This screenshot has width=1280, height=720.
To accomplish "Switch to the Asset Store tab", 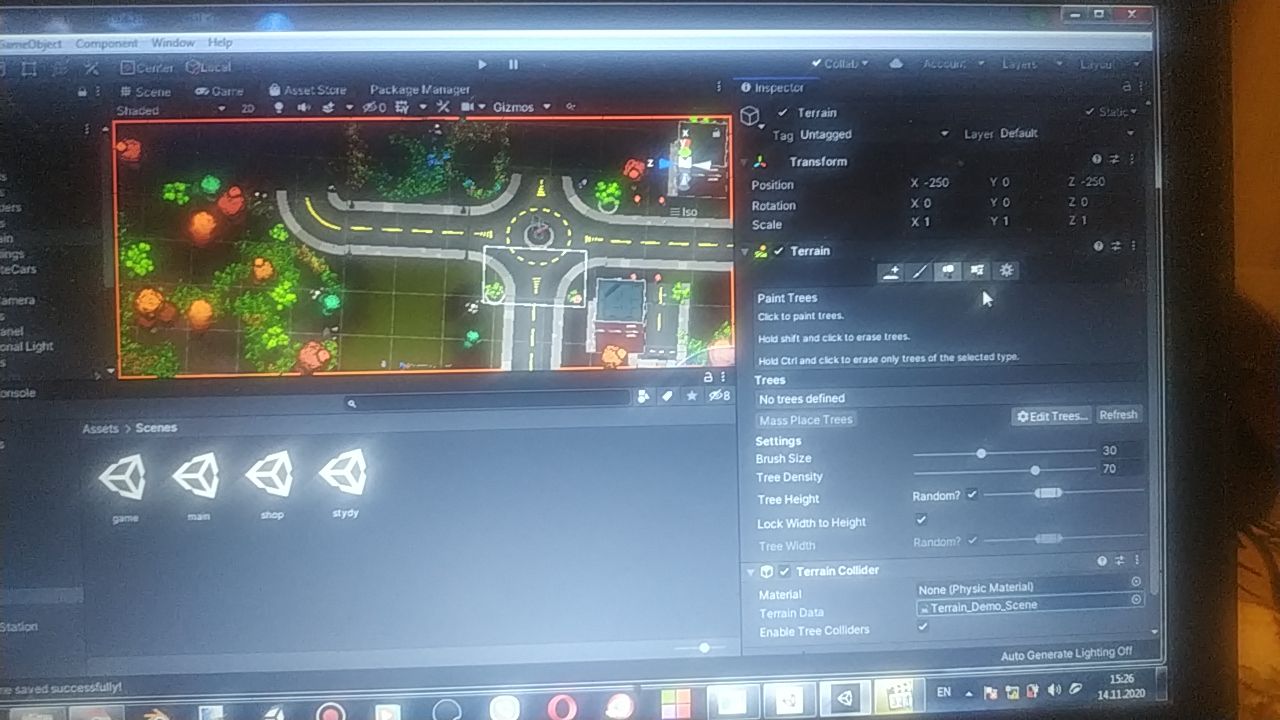I will pyautogui.click(x=306, y=90).
